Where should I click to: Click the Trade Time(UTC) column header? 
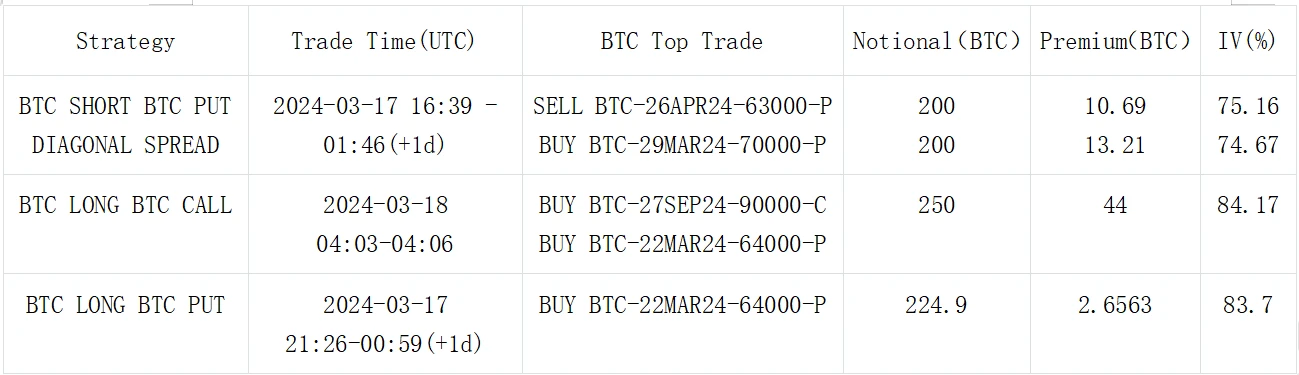point(384,41)
